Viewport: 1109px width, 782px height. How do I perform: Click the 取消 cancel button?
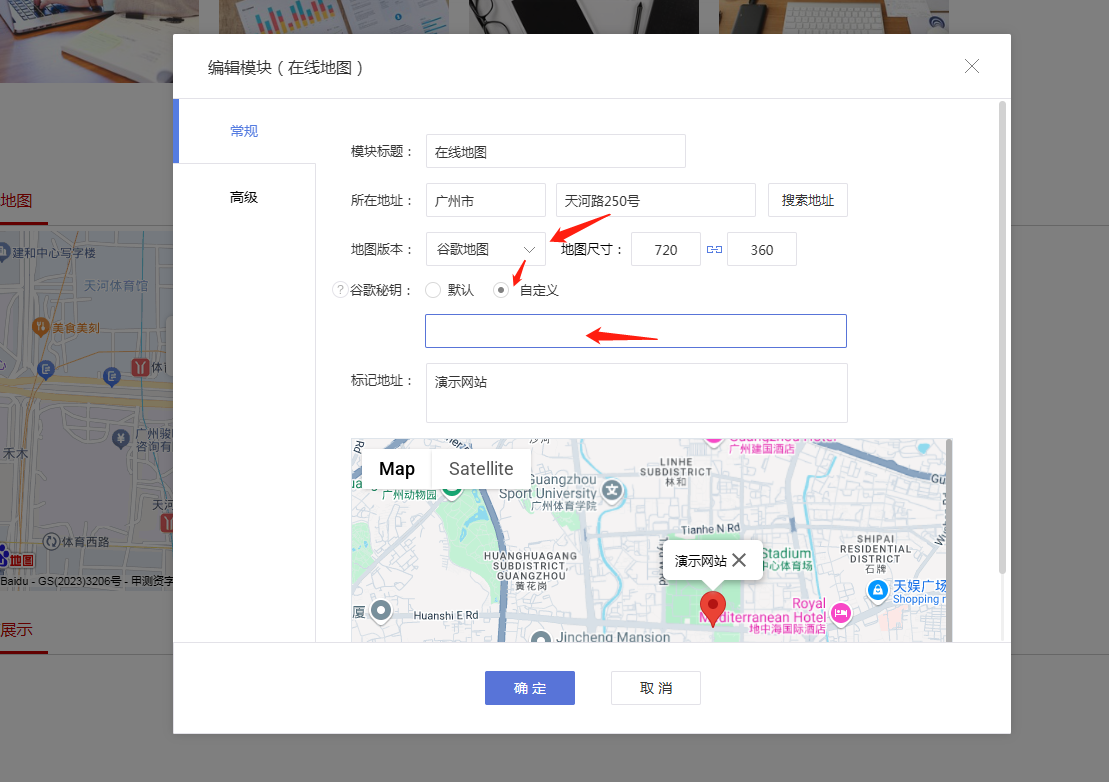656,688
